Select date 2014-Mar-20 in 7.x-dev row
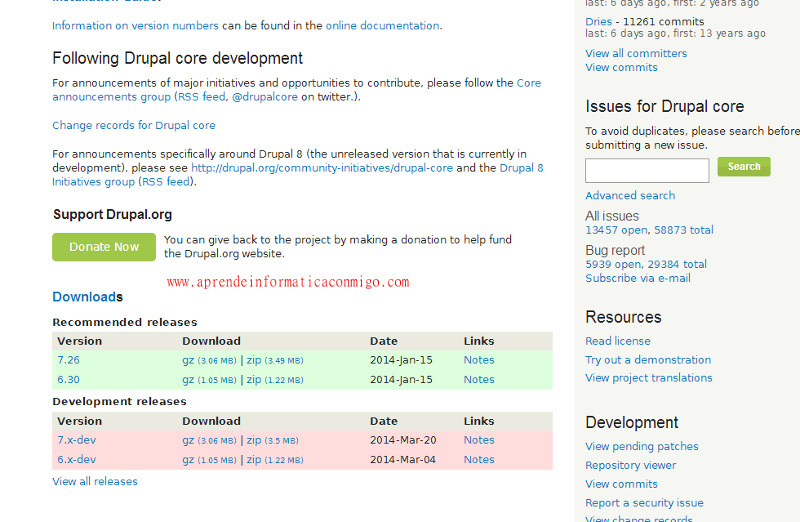This screenshot has height=522, width=800. [403, 440]
